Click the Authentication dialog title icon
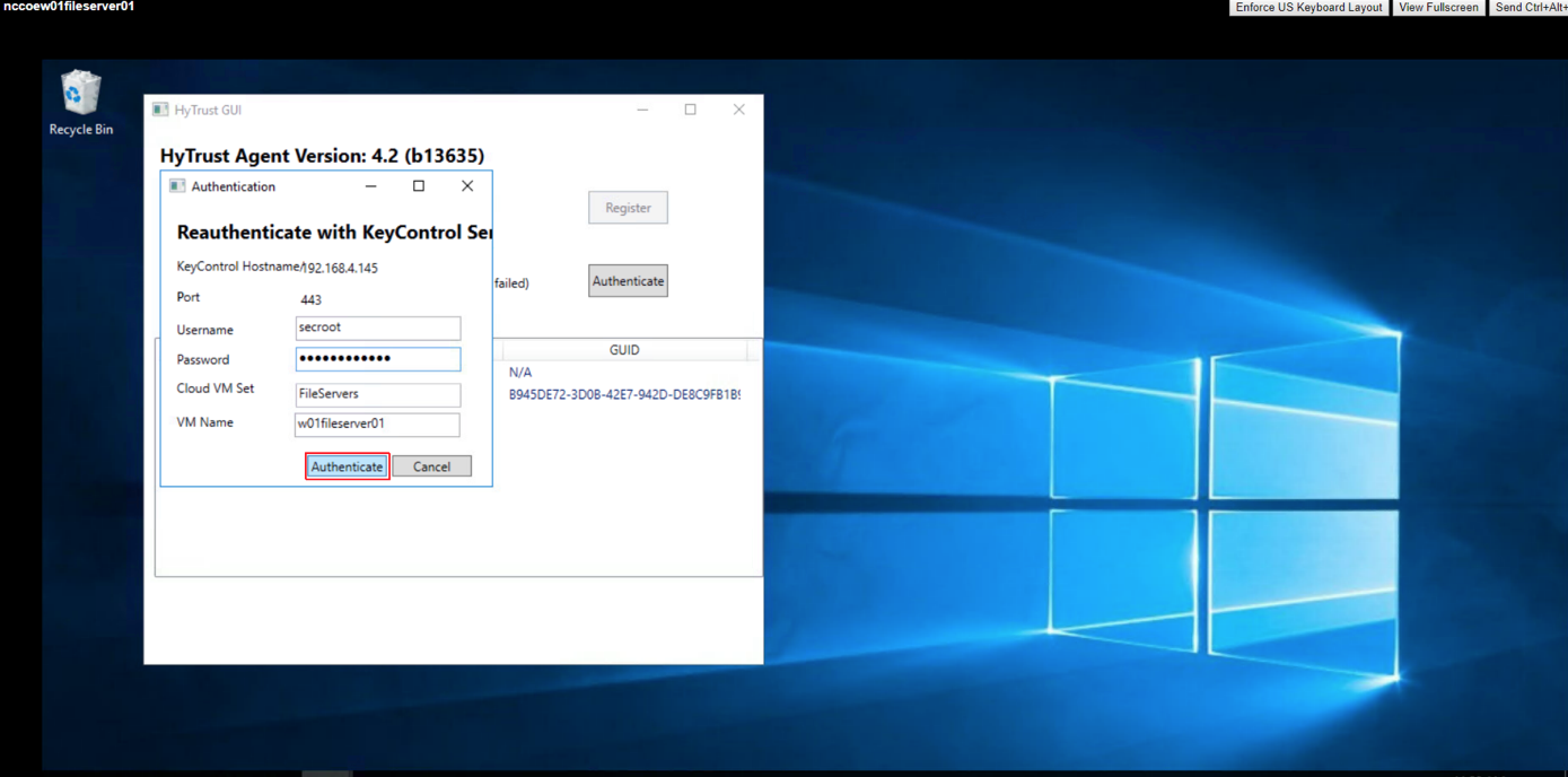 tap(177, 186)
